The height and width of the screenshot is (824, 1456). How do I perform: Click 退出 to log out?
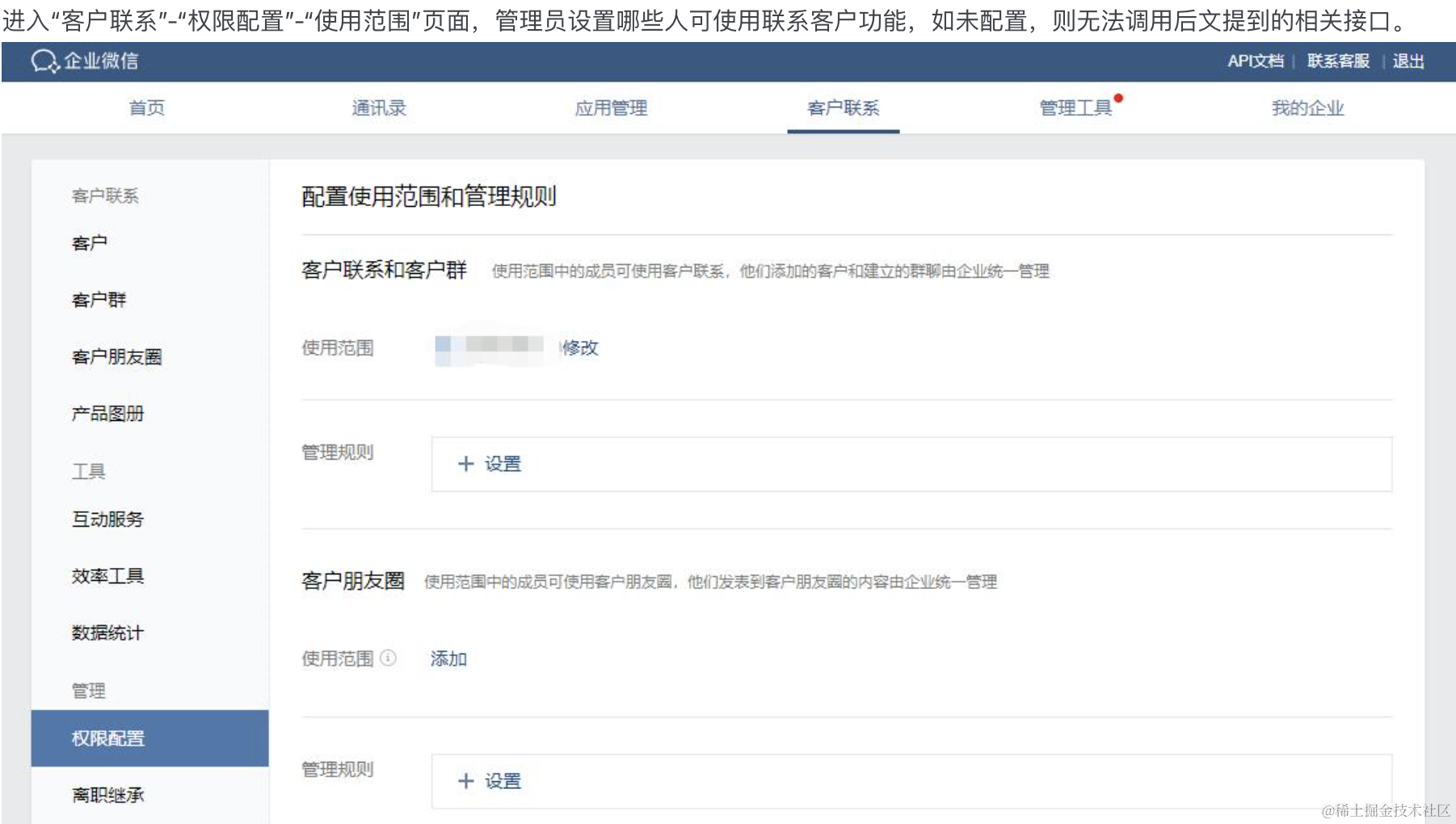1408,61
